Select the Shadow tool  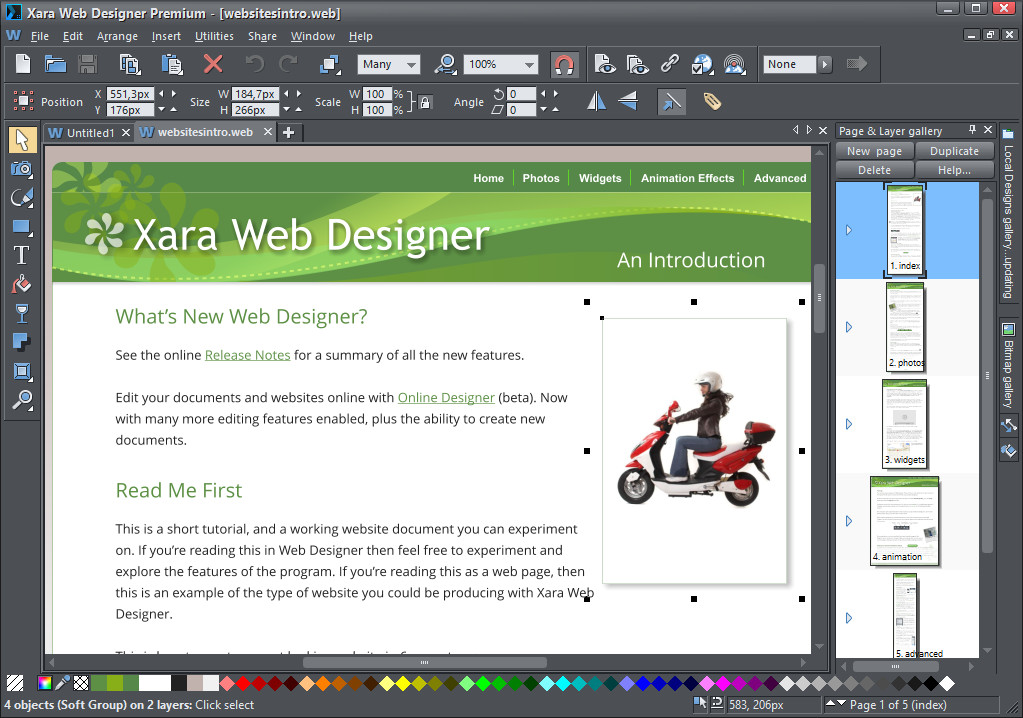pyautogui.click(x=22, y=342)
